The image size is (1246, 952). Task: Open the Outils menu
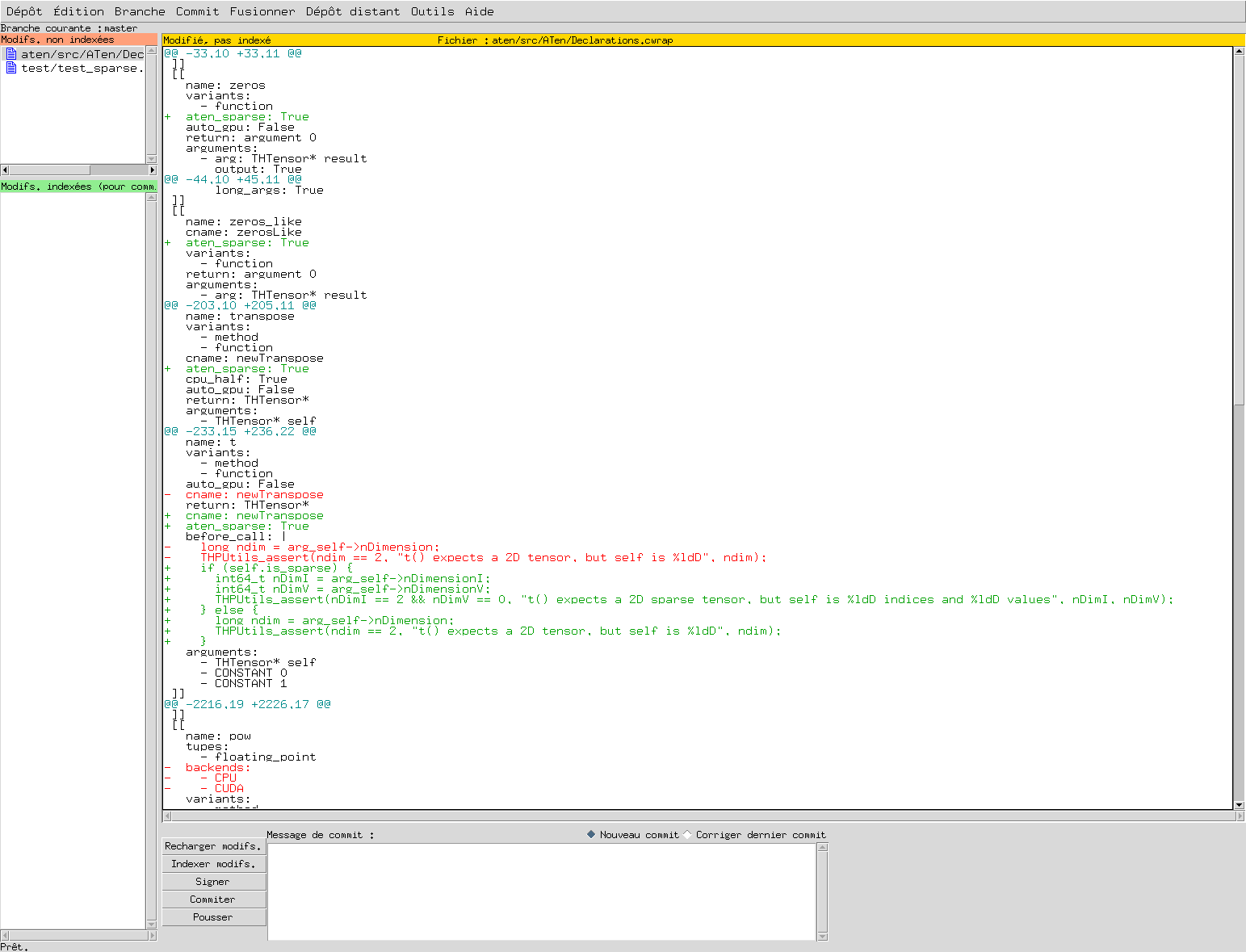click(x=432, y=11)
